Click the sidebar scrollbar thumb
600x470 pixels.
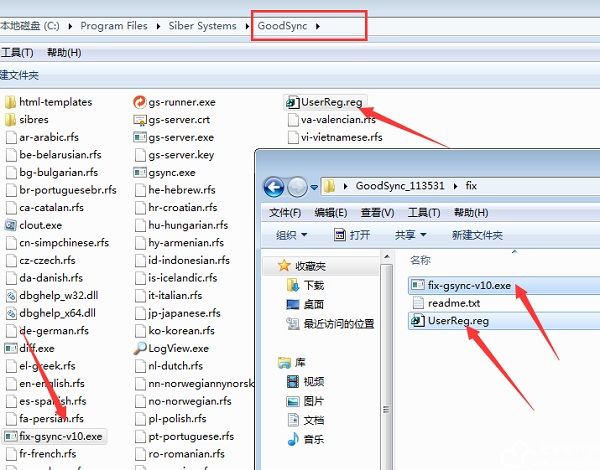[x=386, y=410]
